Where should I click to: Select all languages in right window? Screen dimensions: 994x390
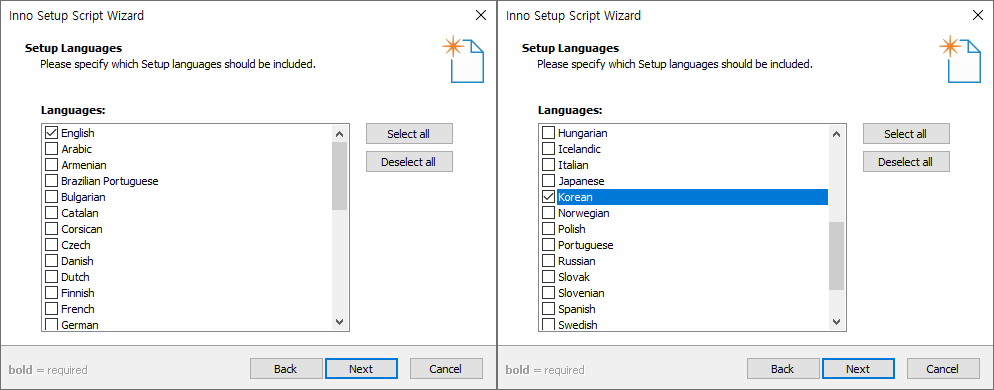click(906, 134)
